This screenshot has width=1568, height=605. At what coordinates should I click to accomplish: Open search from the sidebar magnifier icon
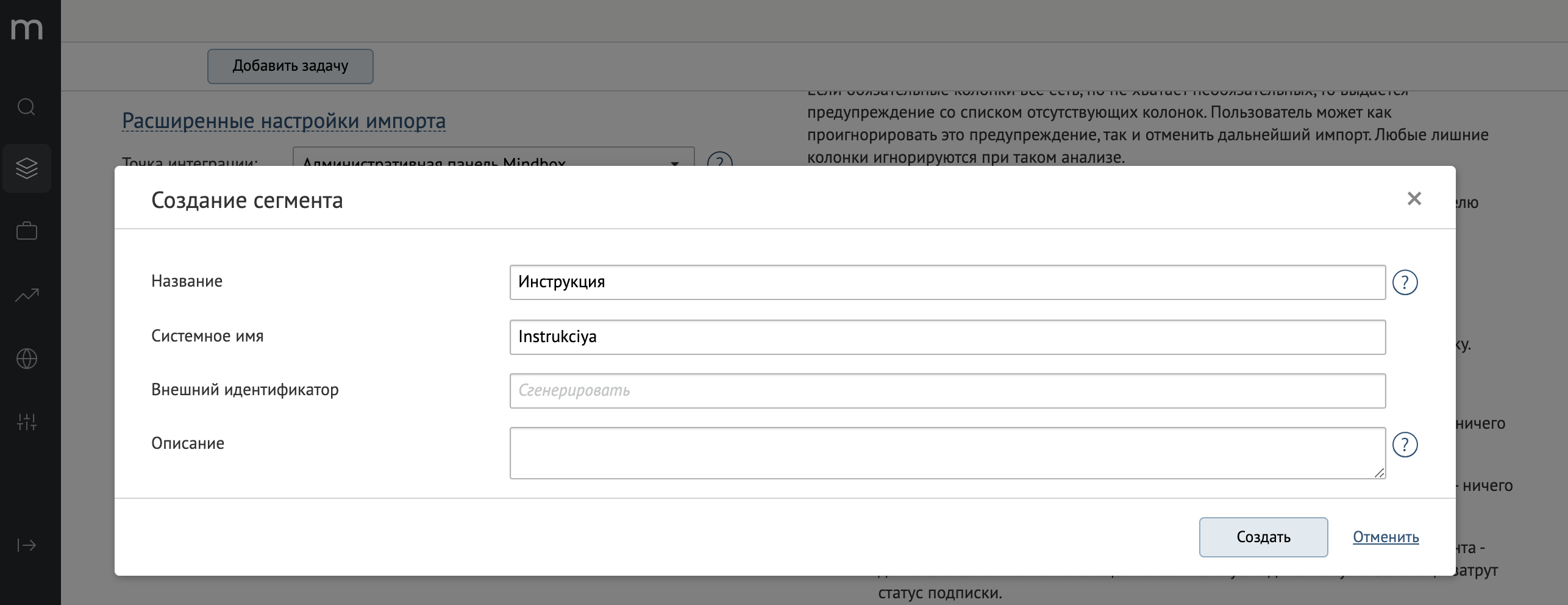(26, 107)
